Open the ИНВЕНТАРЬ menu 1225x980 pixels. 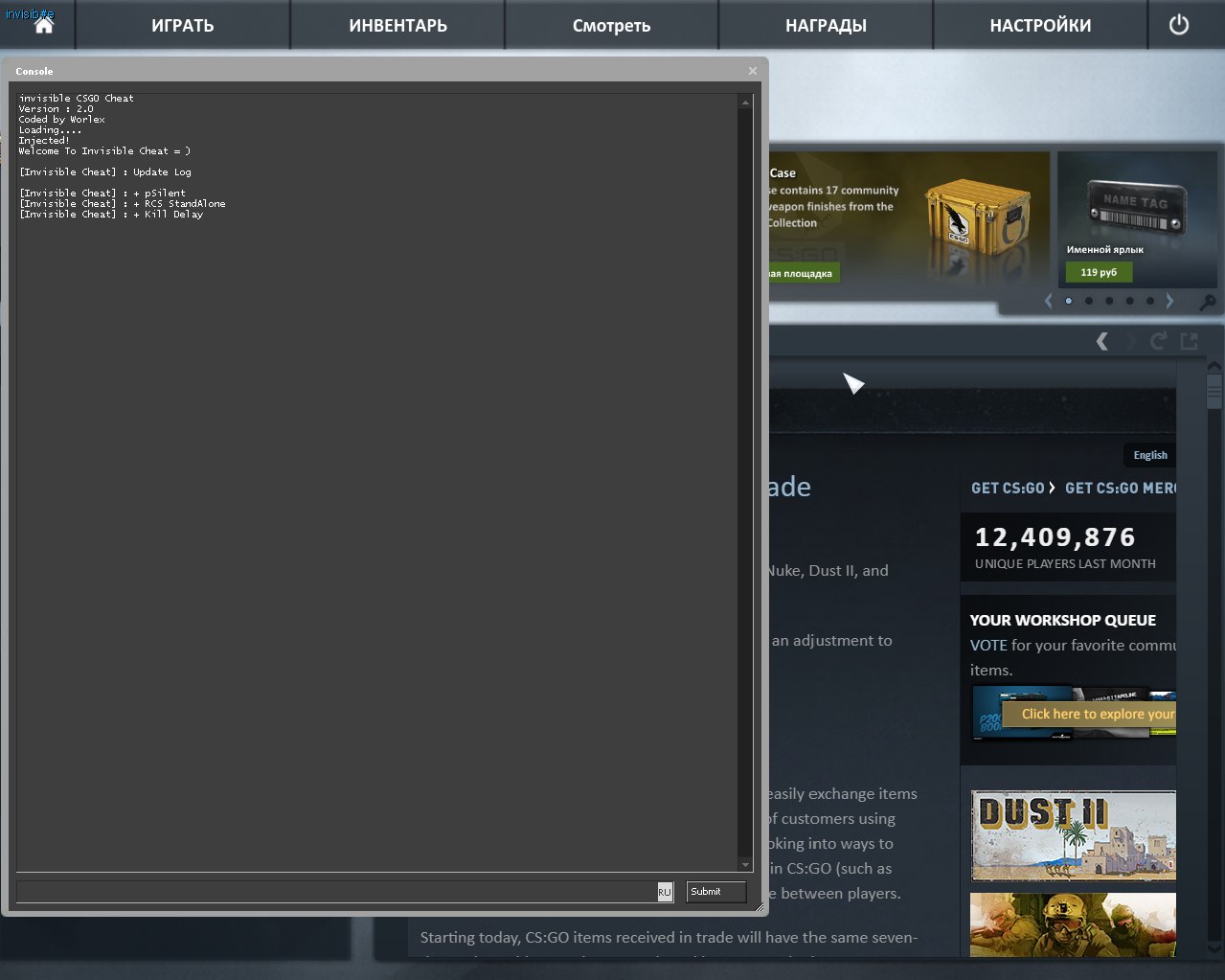397,26
